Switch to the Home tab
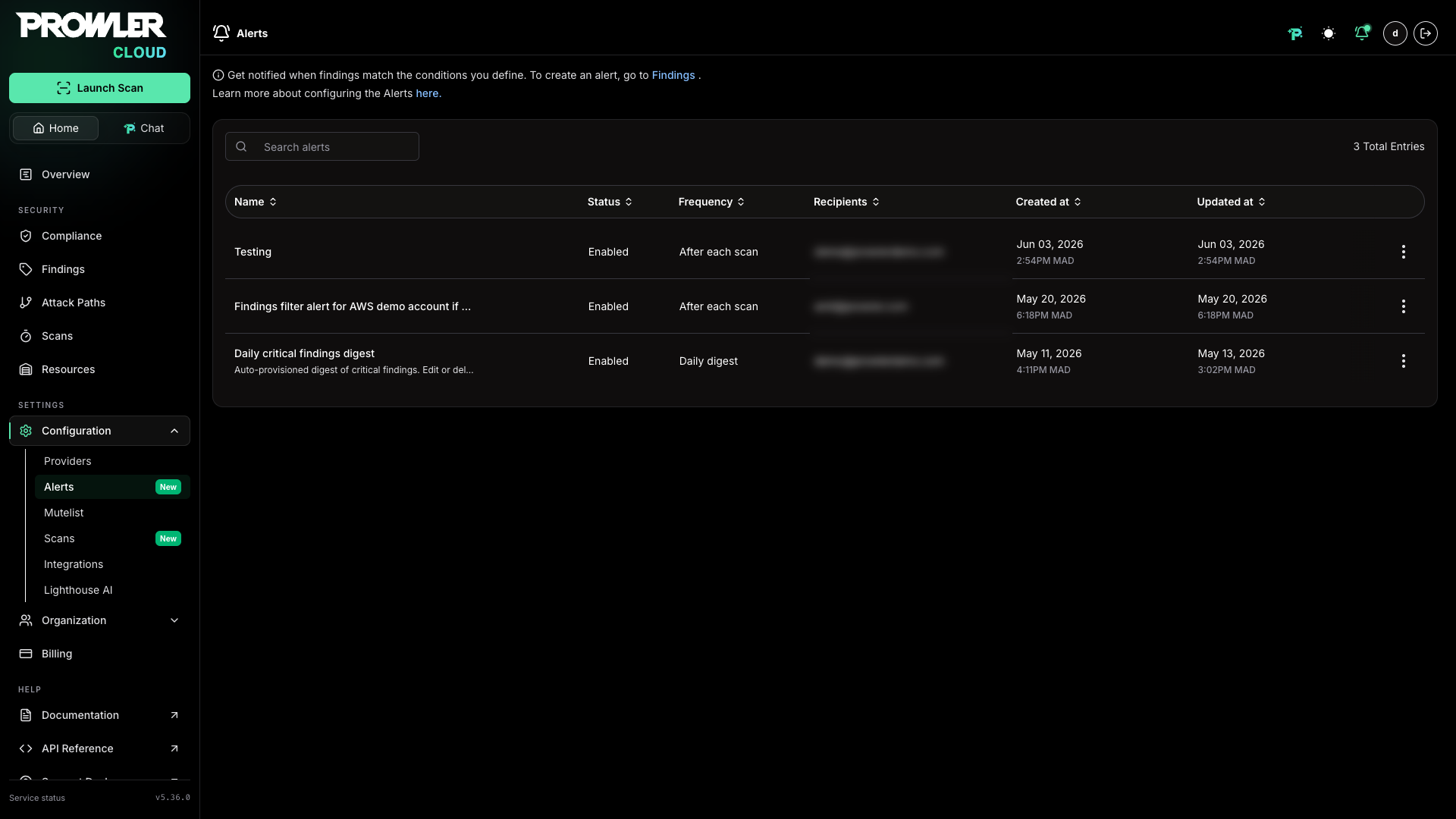Image resolution: width=1456 pixels, height=819 pixels. coord(55,128)
